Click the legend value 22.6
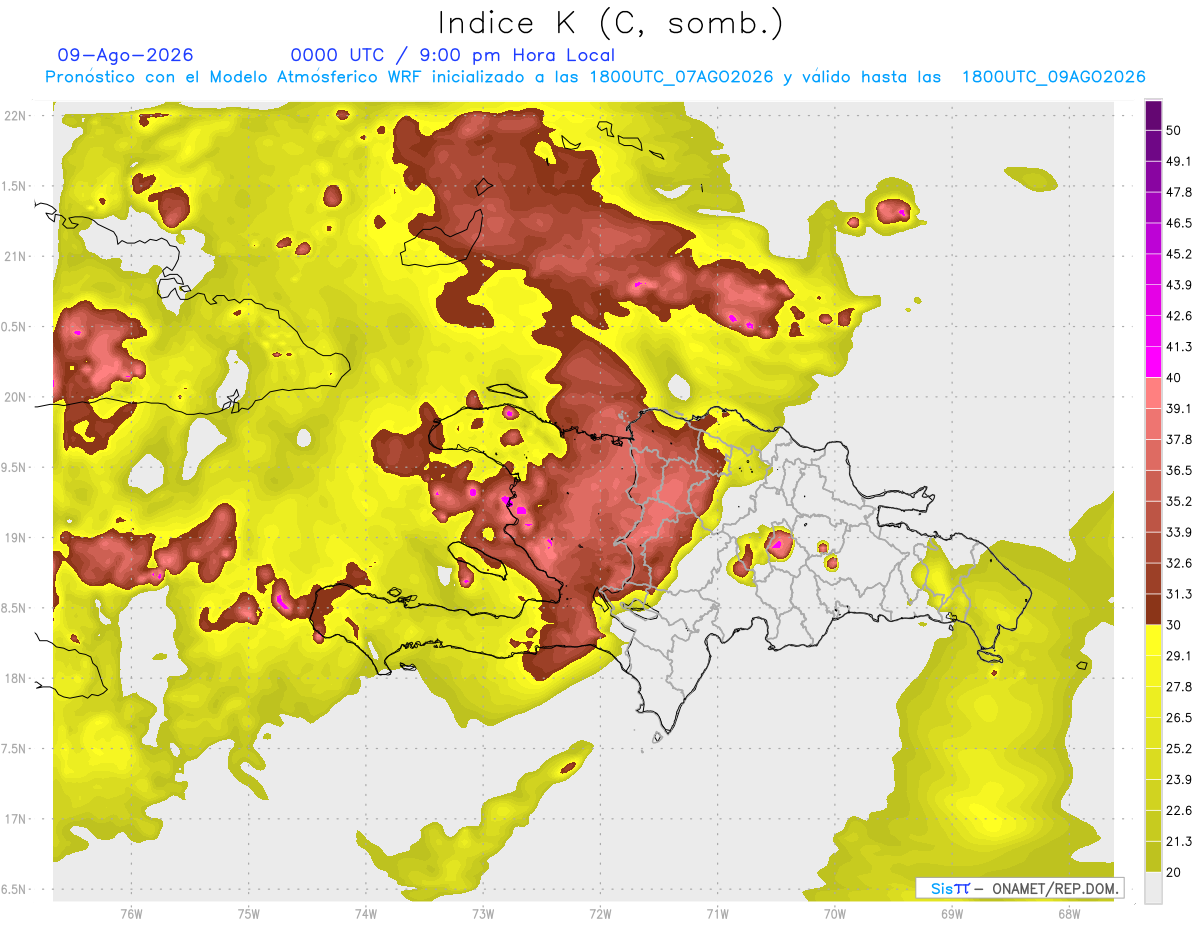The image size is (1200, 927). (1179, 810)
